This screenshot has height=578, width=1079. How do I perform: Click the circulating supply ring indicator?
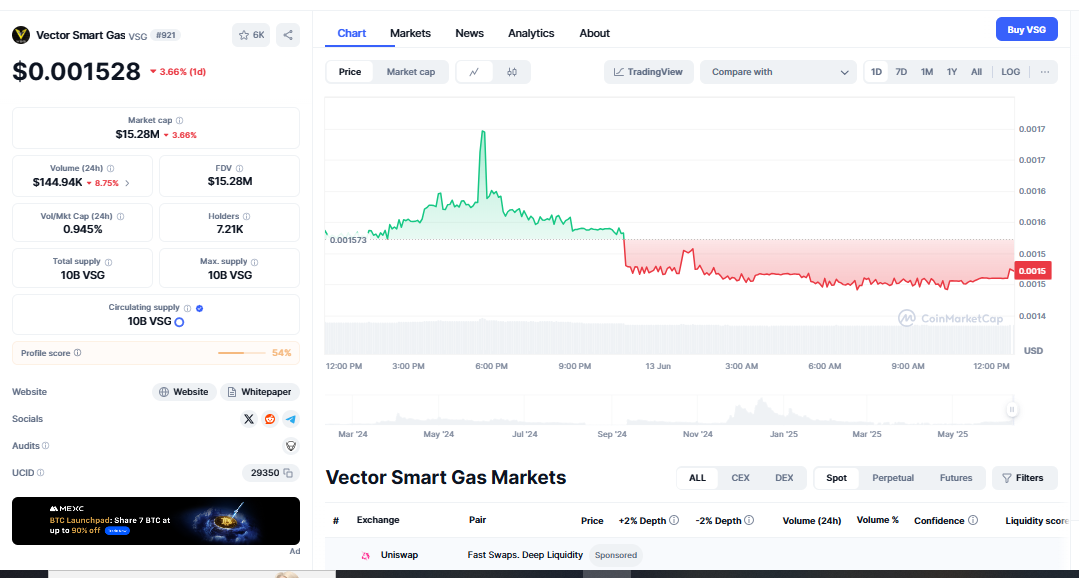coord(179,321)
